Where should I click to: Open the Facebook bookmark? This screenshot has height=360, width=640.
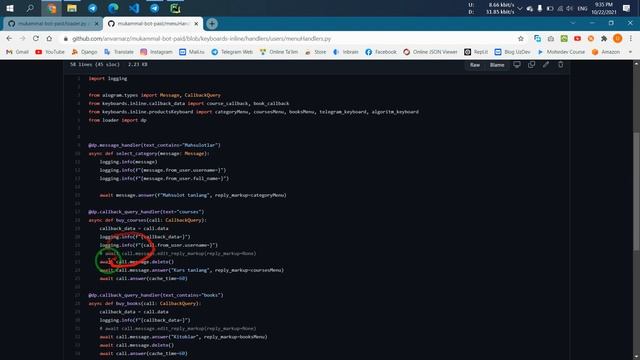pos(381,52)
